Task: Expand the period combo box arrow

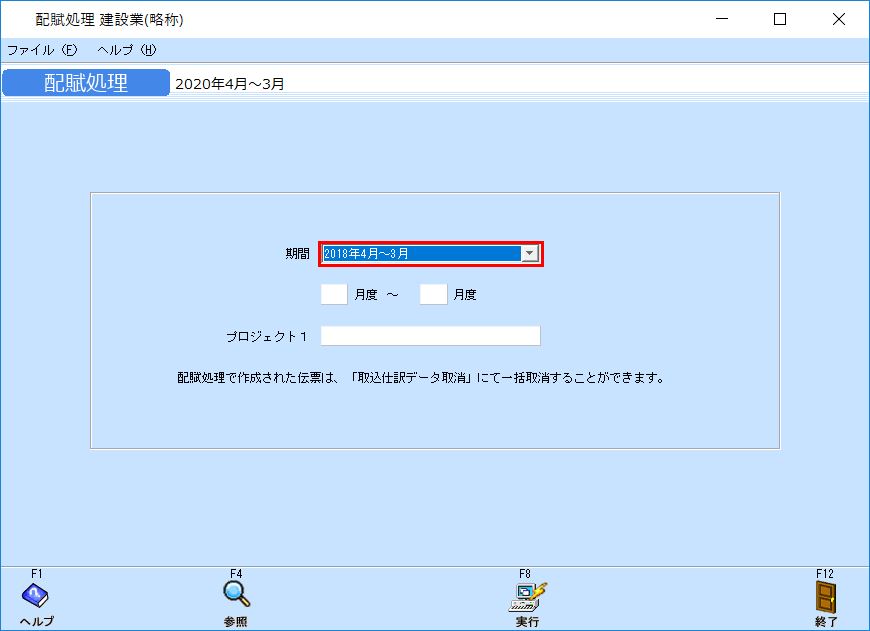Action: tap(529, 253)
